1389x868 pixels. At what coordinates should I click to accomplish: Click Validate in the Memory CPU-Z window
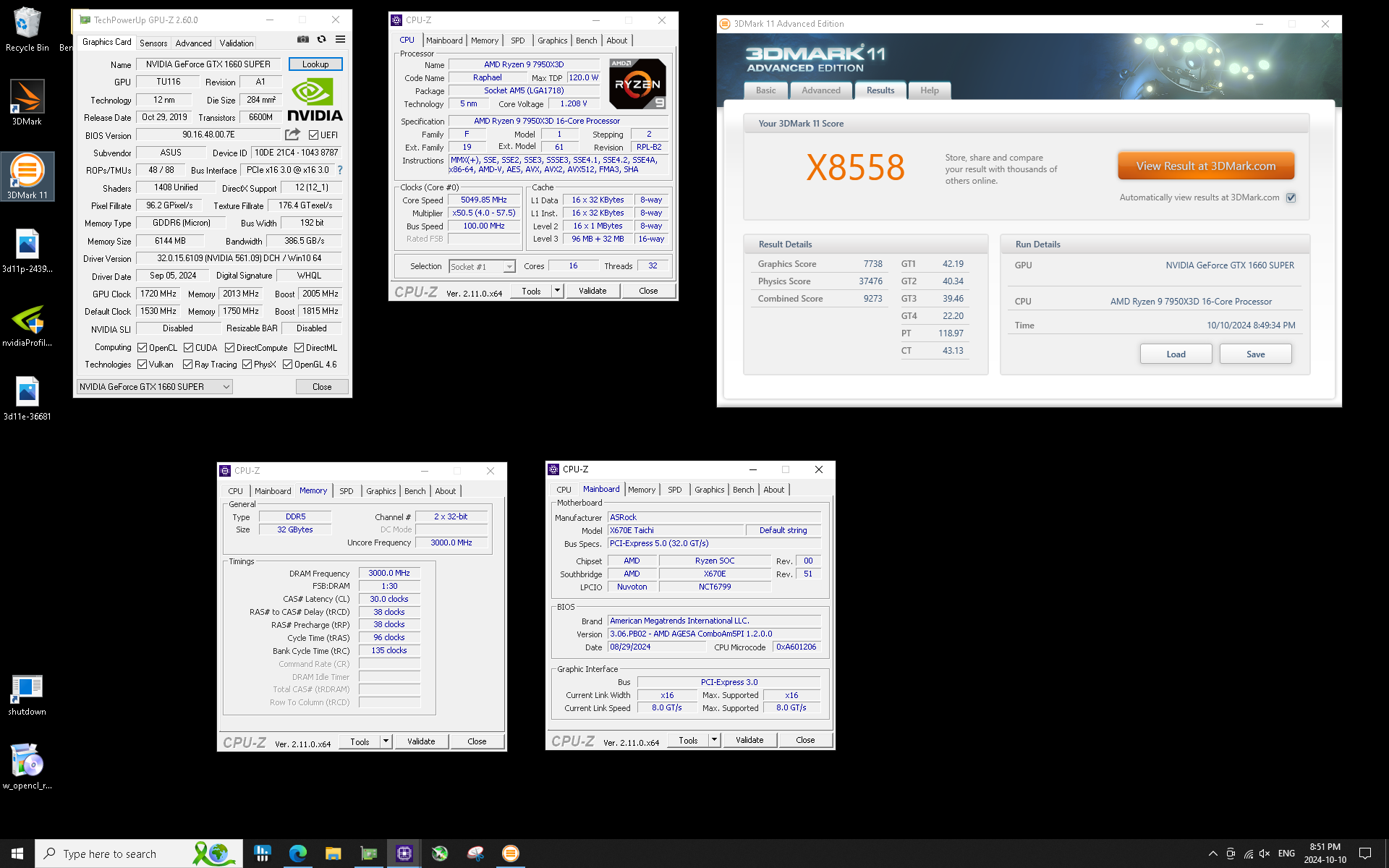[x=421, y=741]
